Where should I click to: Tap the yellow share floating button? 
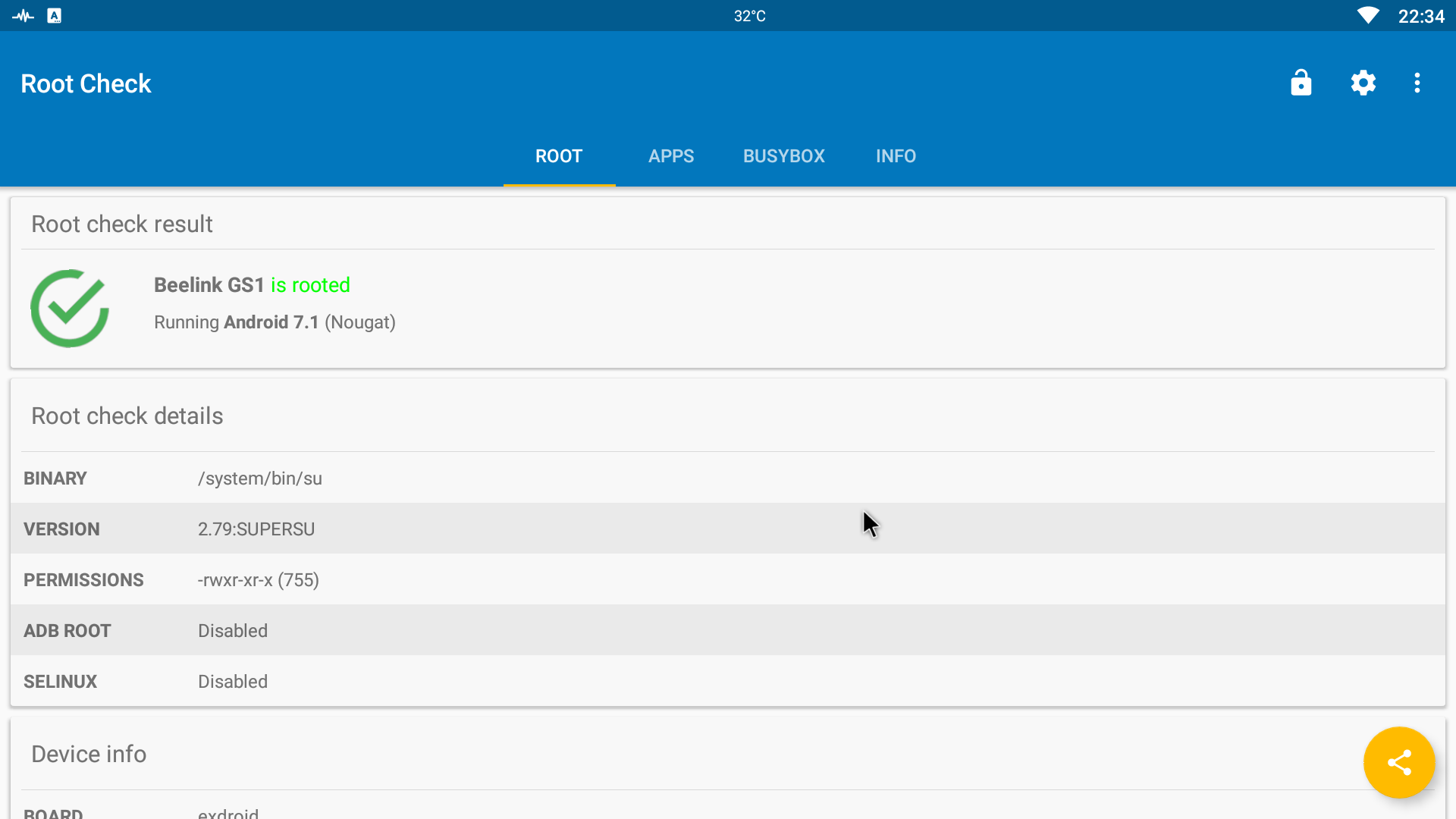[x=1398, y=762]
